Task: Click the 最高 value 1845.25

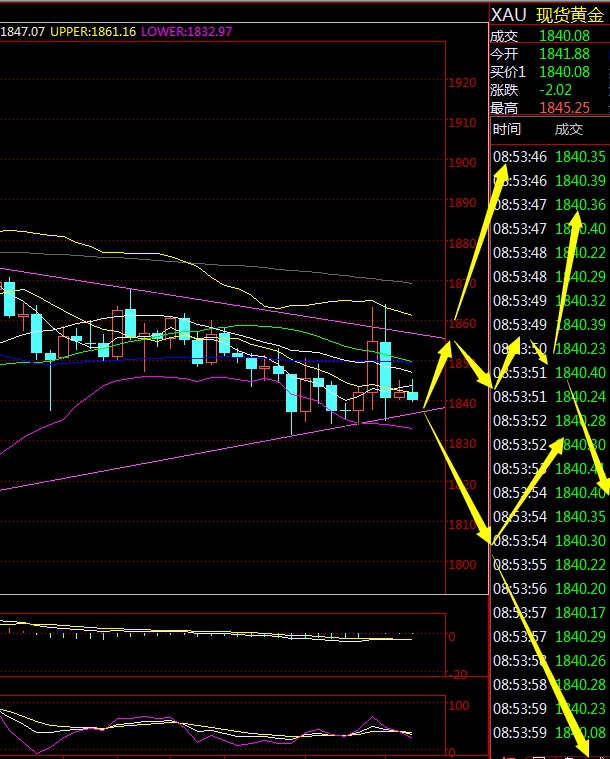Action: point(564,108)
